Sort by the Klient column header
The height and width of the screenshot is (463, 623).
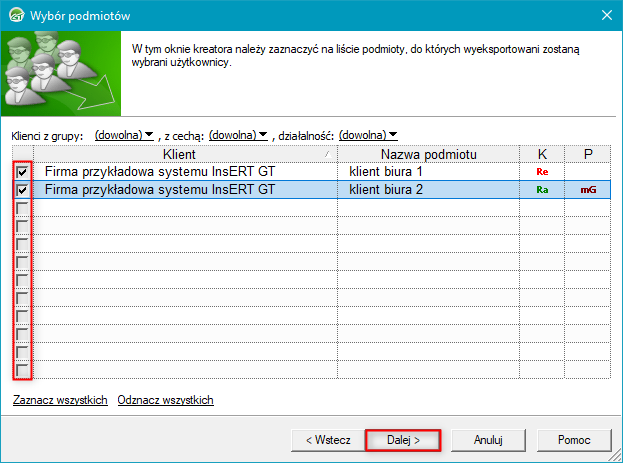(x=186, y=154)
